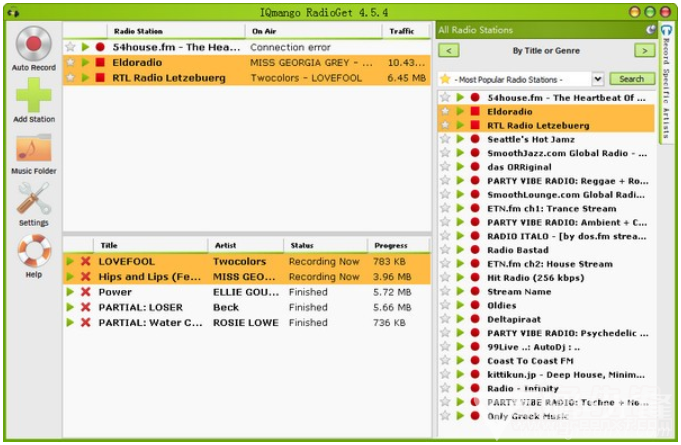Delete the Hips and Lips recording

click(x=86, y=277)
